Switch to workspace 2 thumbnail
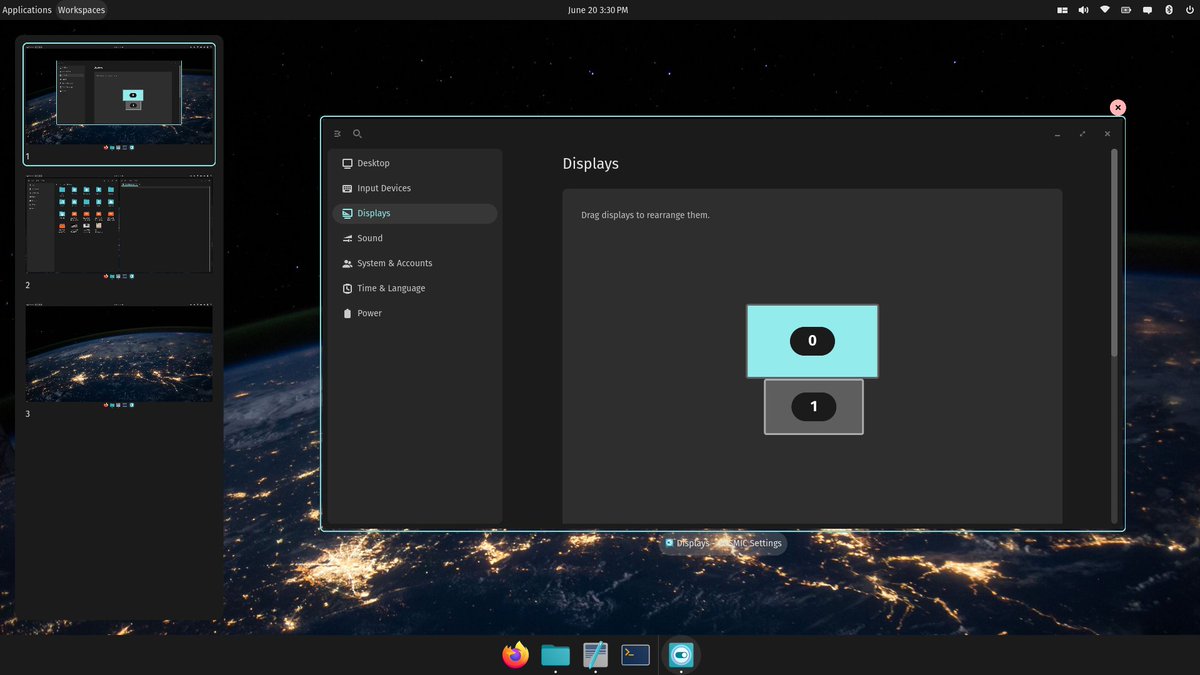The image size is (1200, 675). 119,225
